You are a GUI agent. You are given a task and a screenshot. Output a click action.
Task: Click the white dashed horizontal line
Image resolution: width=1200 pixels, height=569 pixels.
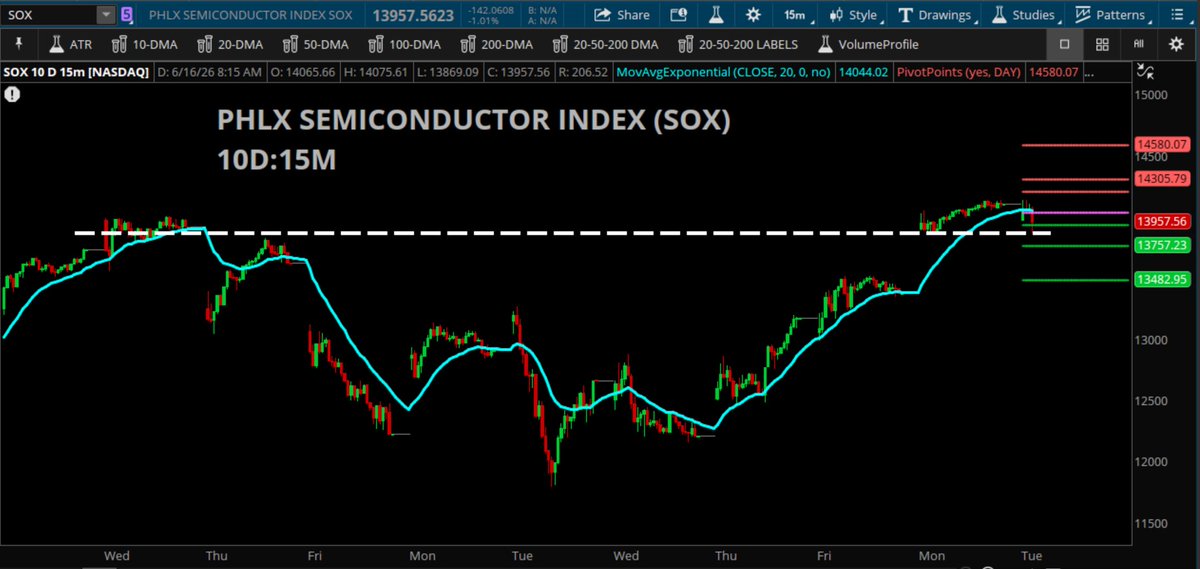tap(563, 233)
